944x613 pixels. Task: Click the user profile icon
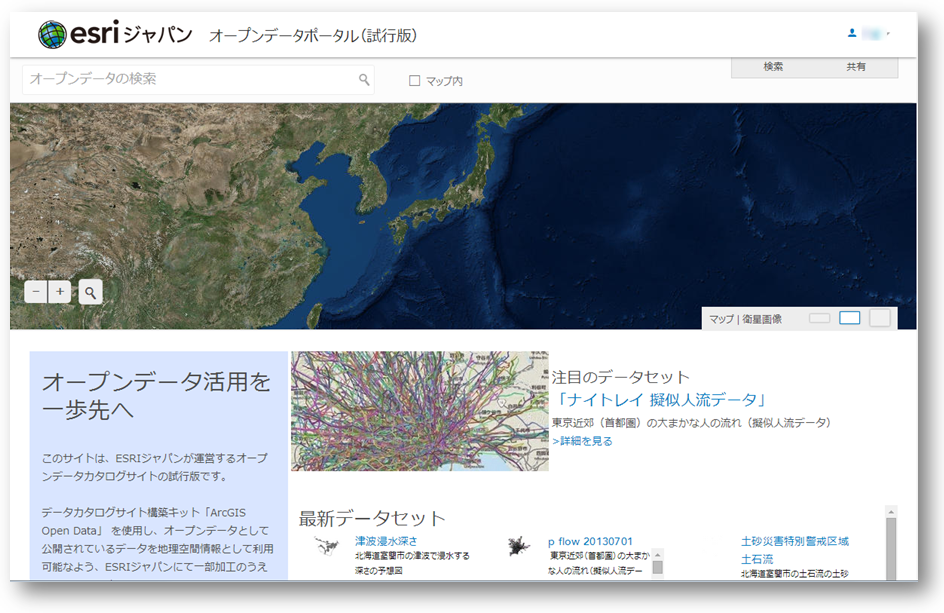(x=852, y=33)
